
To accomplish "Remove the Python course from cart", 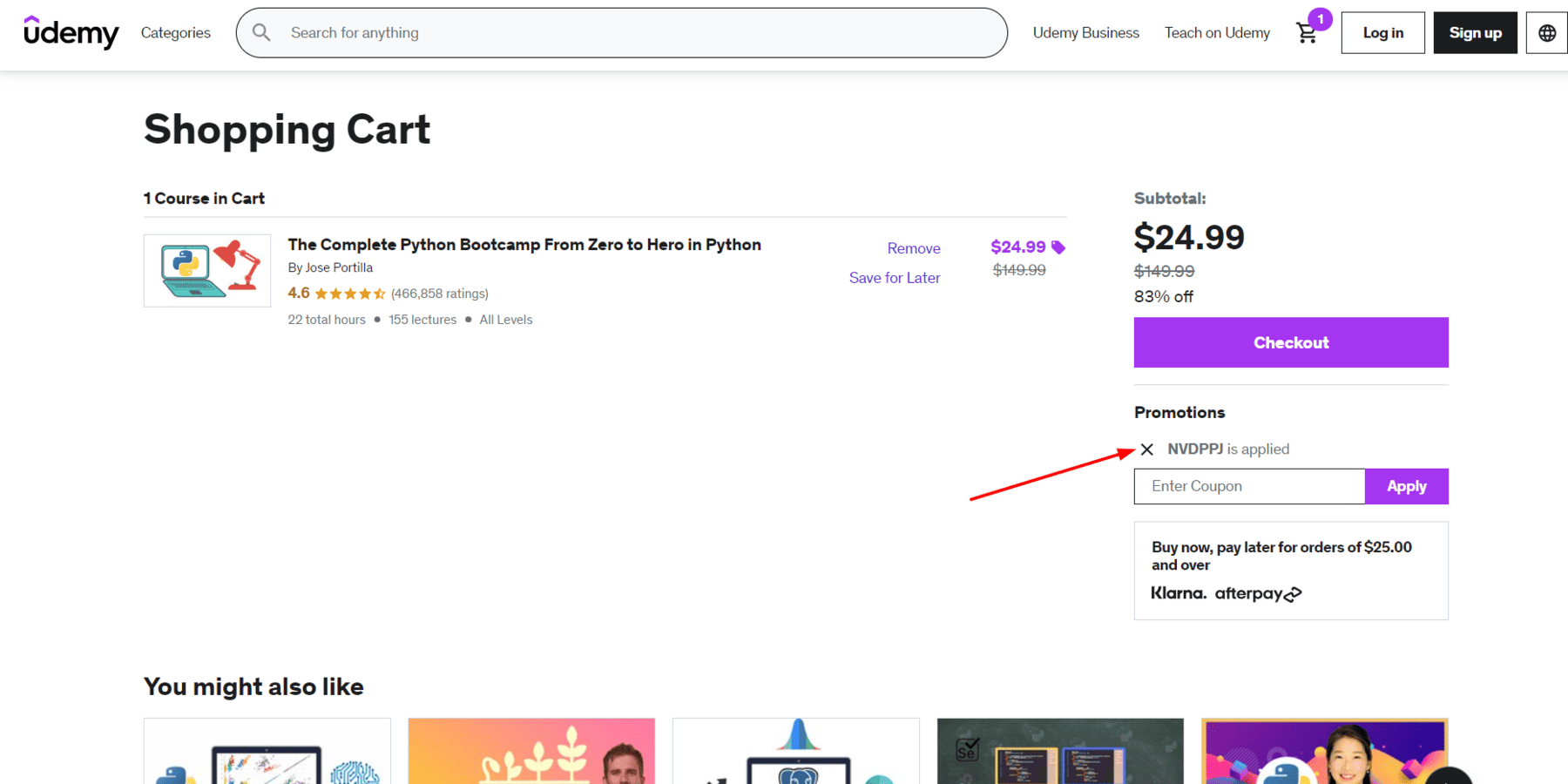I will point(913,248).
